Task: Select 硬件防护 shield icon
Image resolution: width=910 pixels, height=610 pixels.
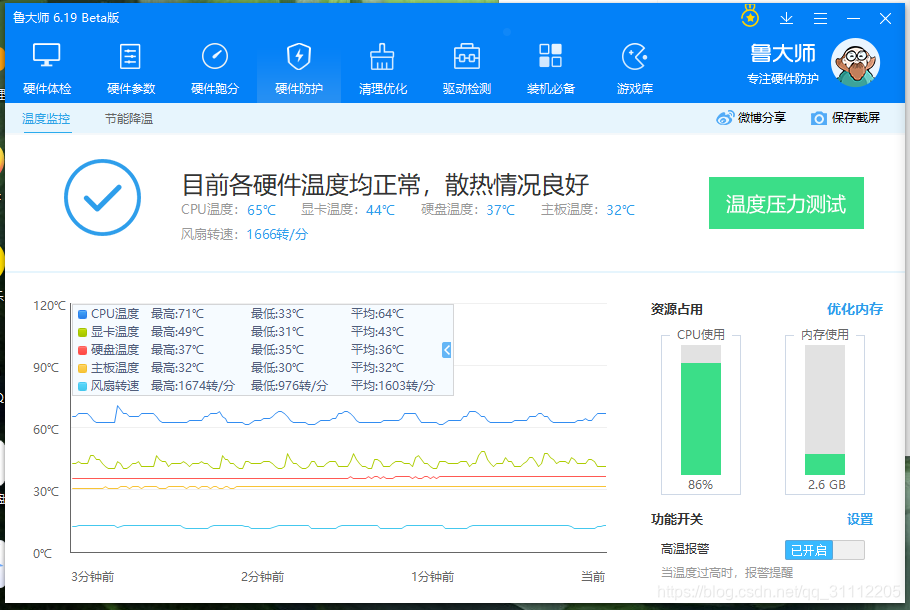Action: (299, 56)
